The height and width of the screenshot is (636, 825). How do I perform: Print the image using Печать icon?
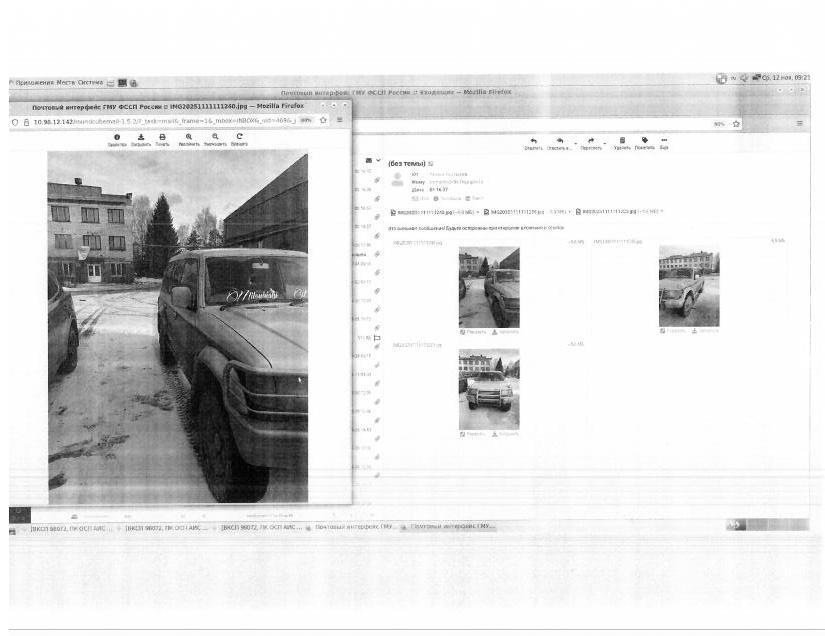162,138
